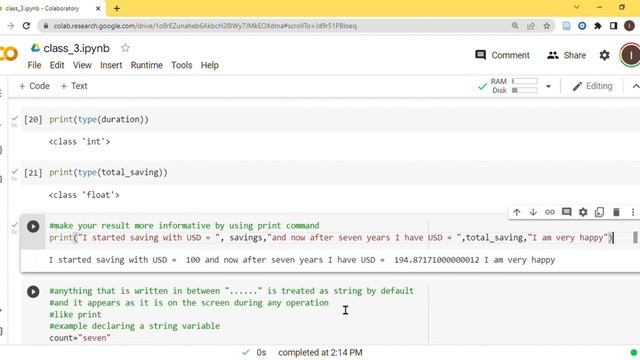Move the selected cell up

pyautogui.click(x=517, y=212)
